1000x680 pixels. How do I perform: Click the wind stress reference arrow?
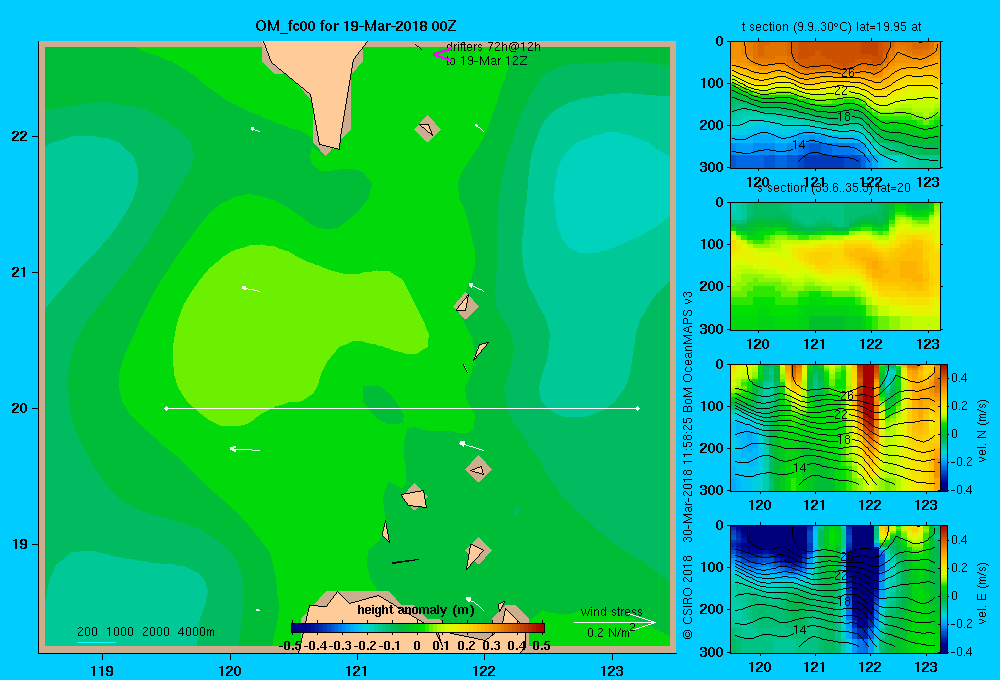point(615,623)
